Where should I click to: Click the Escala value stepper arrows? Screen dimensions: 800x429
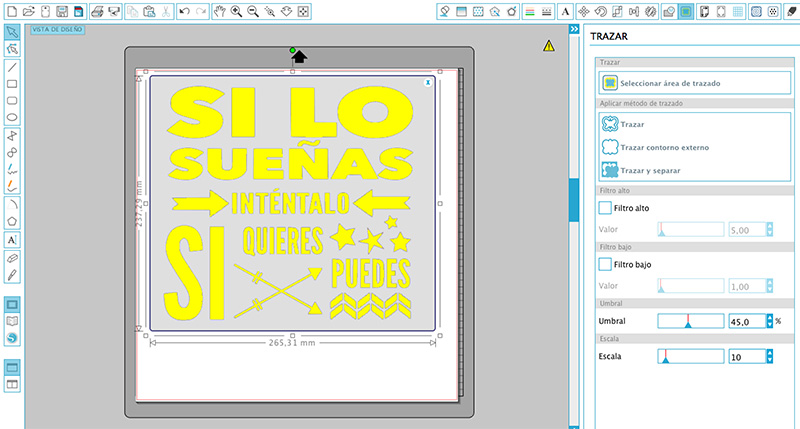(769, 356)
